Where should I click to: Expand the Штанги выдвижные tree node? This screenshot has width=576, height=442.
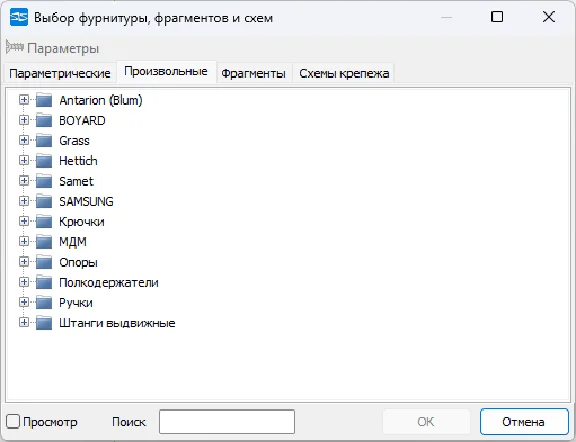(x=24, y=322)
